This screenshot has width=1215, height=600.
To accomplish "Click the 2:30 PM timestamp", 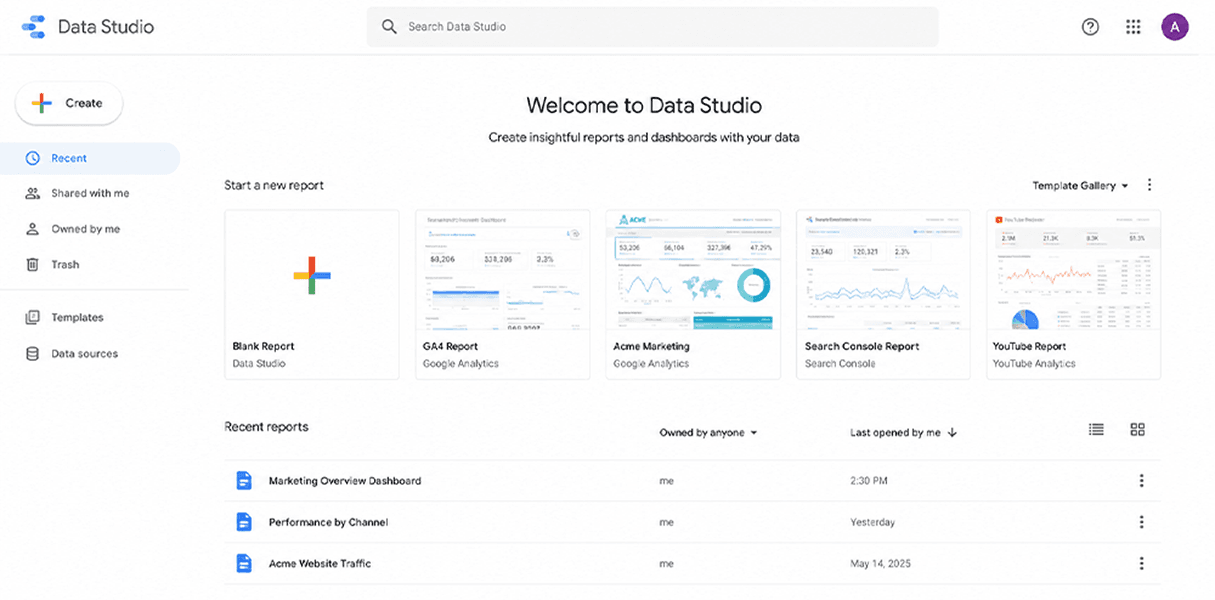I will [868, 481].
